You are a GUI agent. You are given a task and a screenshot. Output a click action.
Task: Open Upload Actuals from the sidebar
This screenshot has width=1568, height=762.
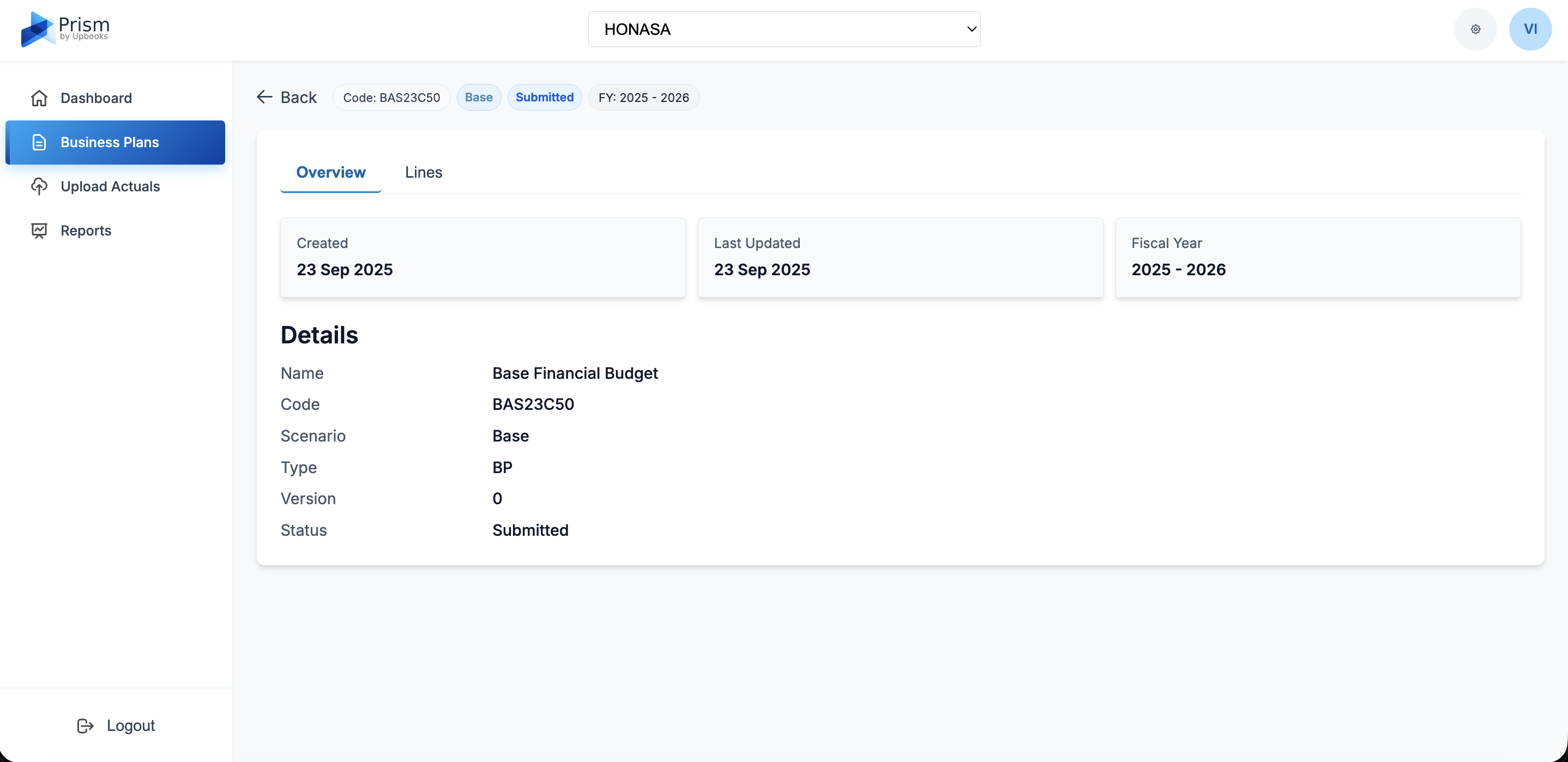point(110,186)
